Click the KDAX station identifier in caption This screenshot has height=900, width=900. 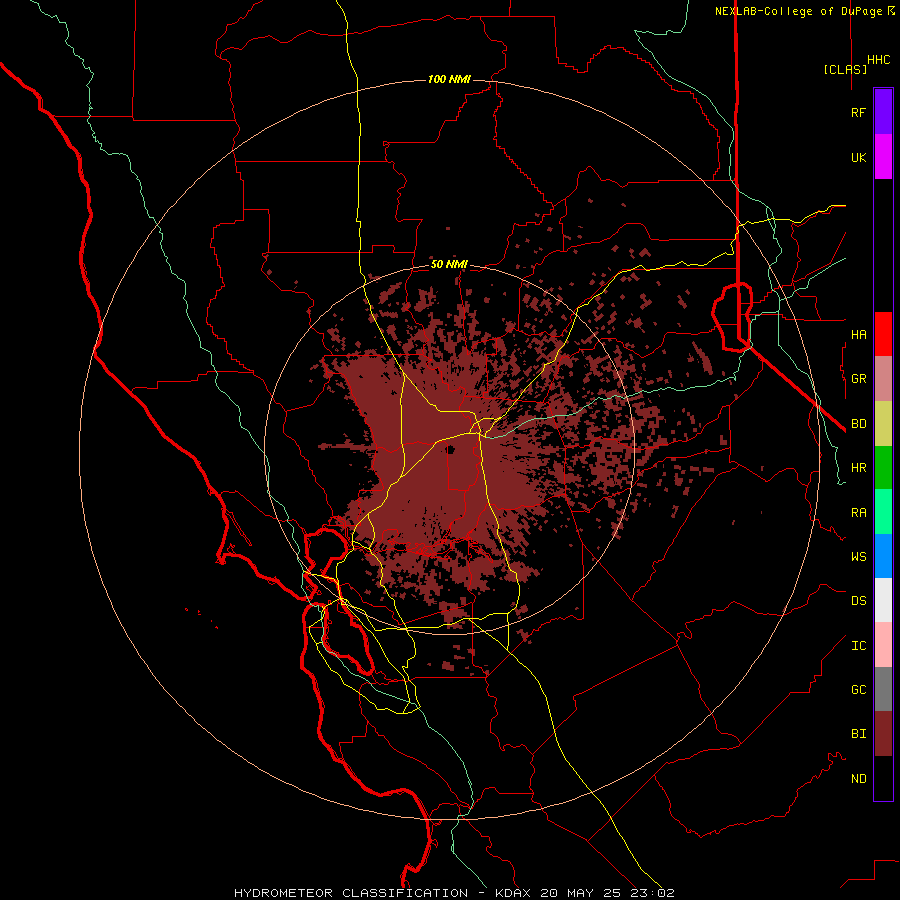point(513,893)
